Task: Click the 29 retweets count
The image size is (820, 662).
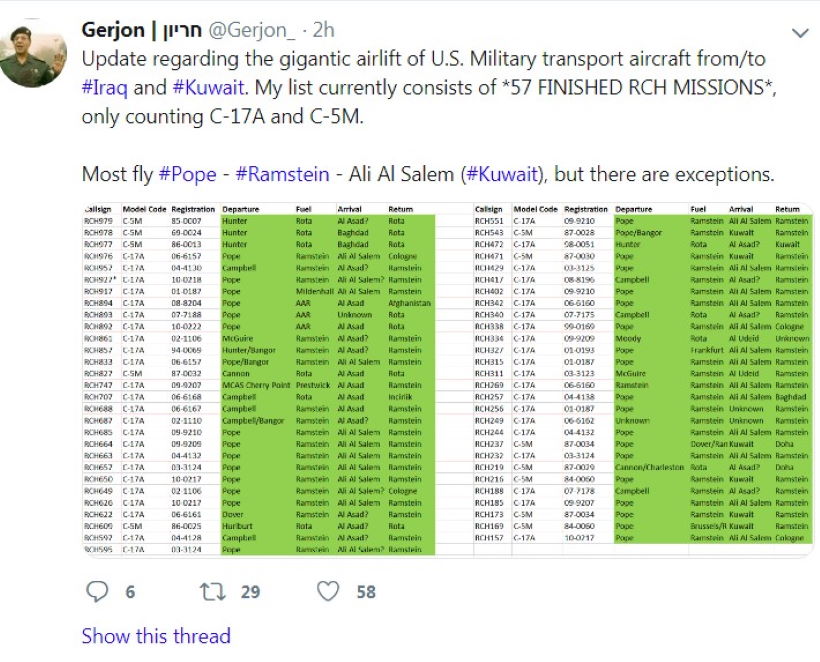Action: [x=250, y=592]
